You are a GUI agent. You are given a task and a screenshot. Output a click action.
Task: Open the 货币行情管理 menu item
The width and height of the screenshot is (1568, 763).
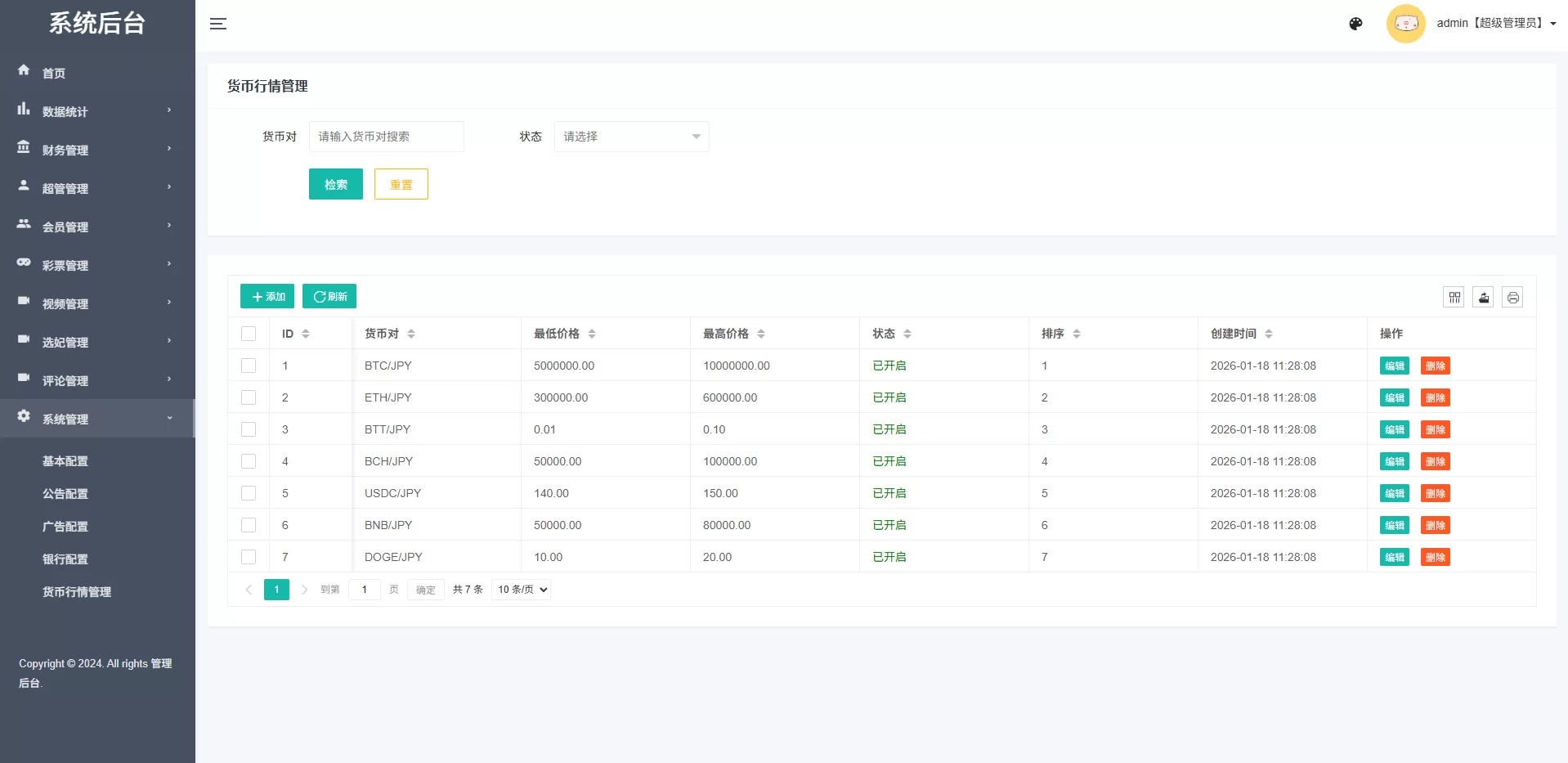77,592
